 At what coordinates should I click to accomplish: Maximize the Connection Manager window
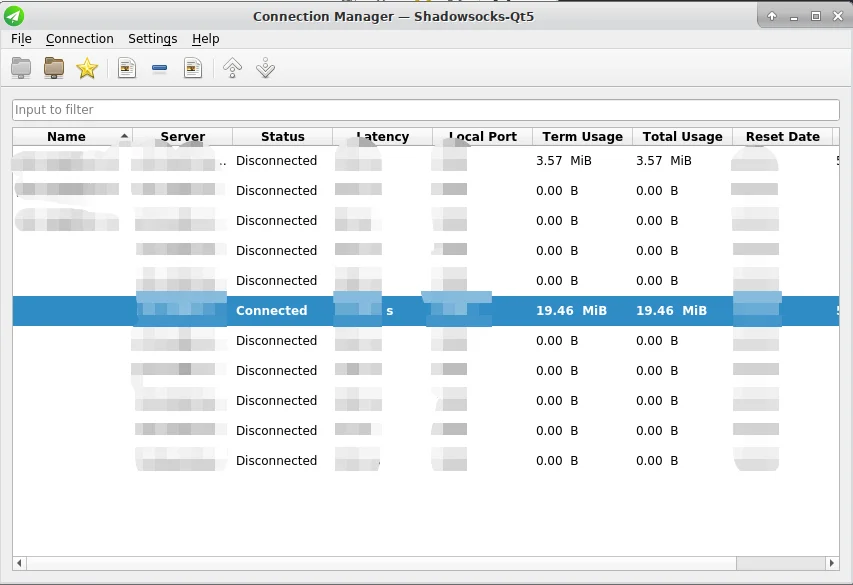[815, 16]
